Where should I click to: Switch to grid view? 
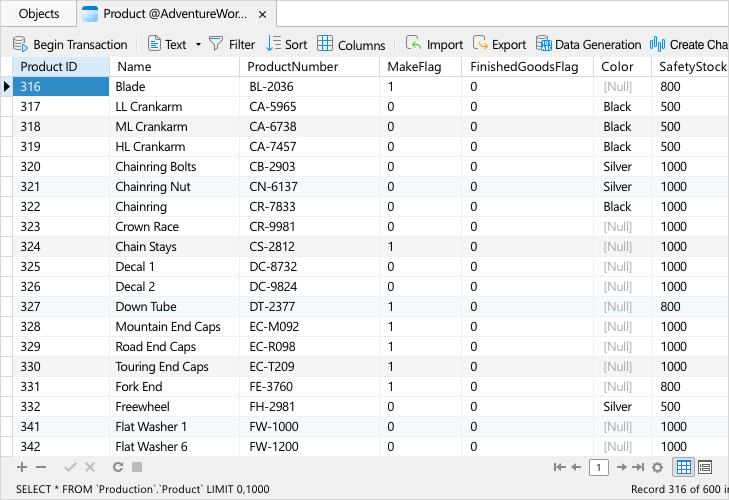(x=683, y=467)
